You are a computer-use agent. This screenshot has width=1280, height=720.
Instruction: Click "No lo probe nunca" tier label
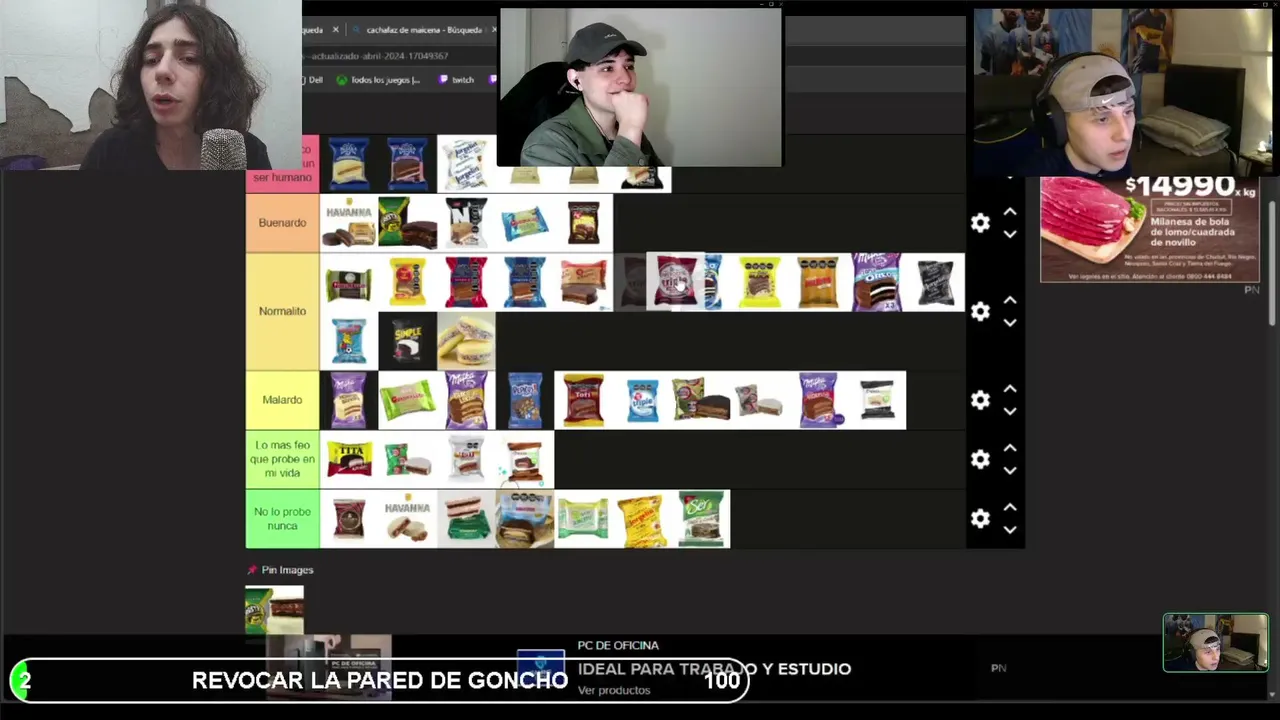[x=282, y=518]
